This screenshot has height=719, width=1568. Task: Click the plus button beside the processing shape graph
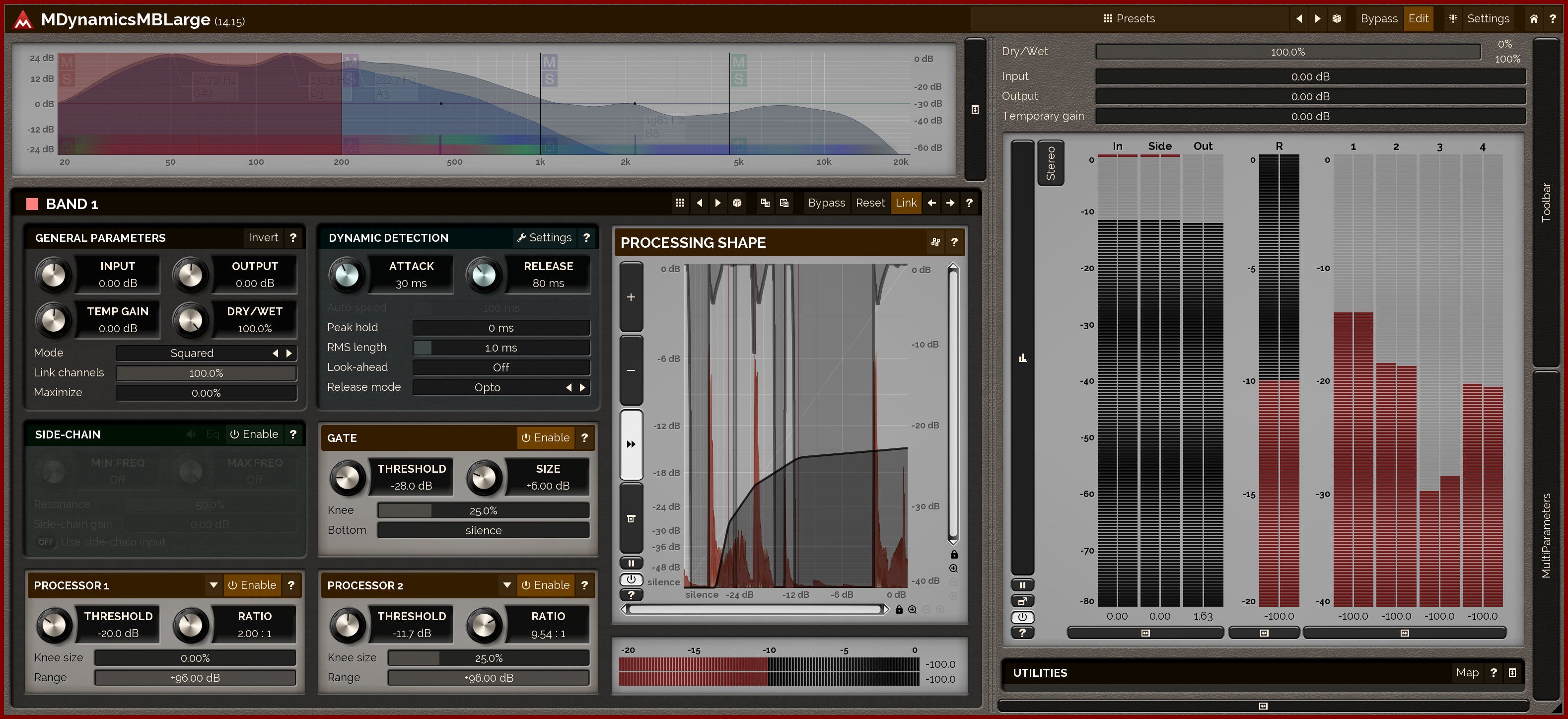click(x=631, y=297)
